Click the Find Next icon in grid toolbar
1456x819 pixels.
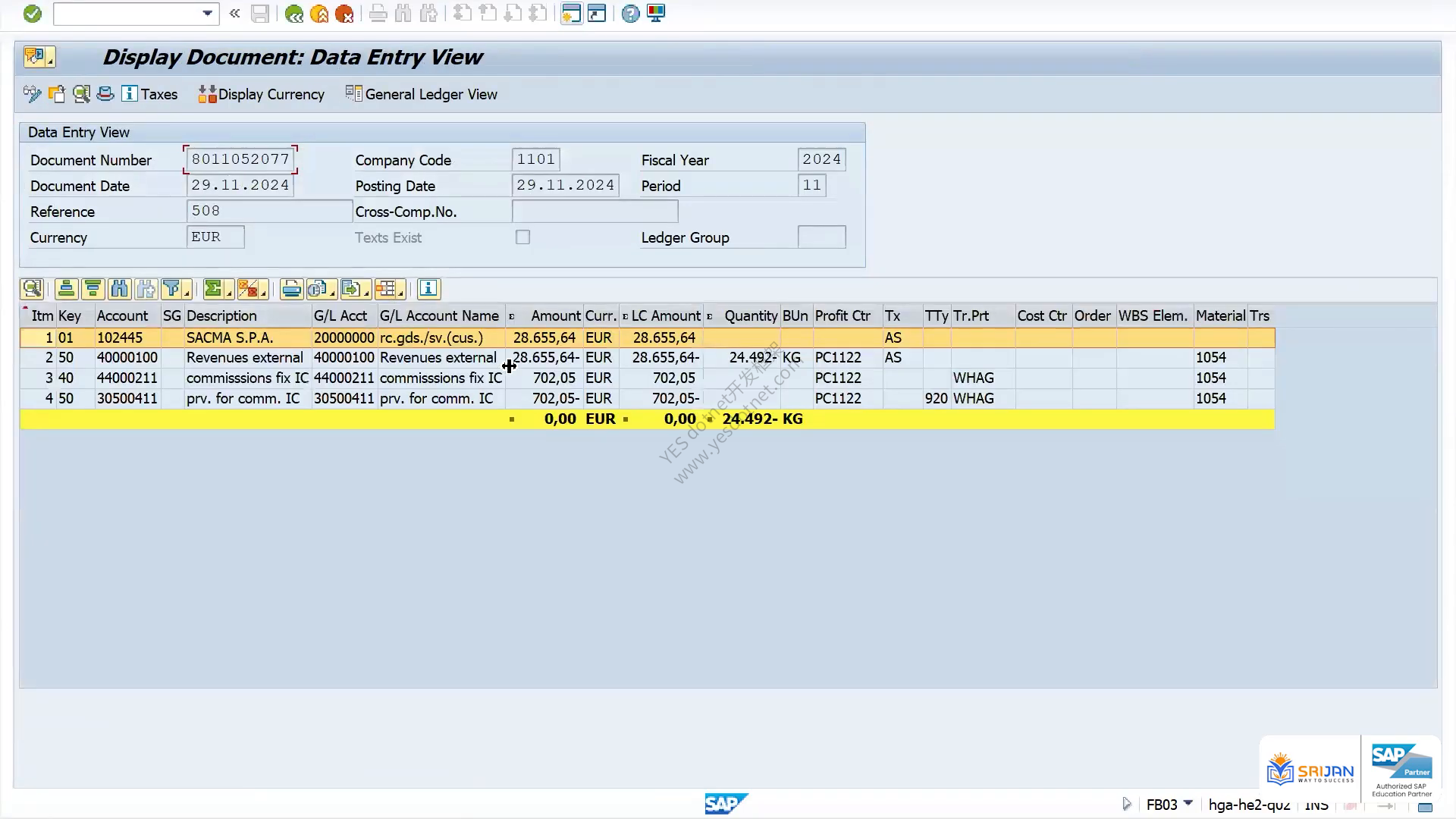[x=146, y=289]
